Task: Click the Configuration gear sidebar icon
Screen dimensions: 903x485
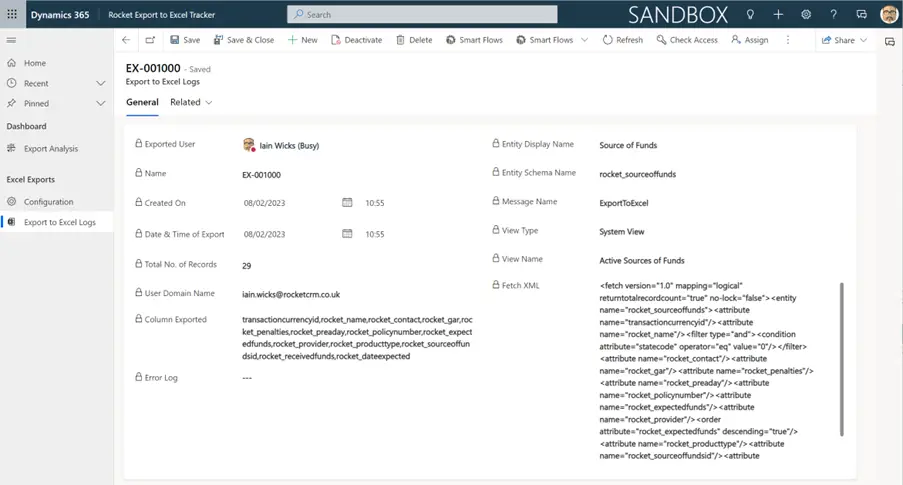Action: click(12, 202)
